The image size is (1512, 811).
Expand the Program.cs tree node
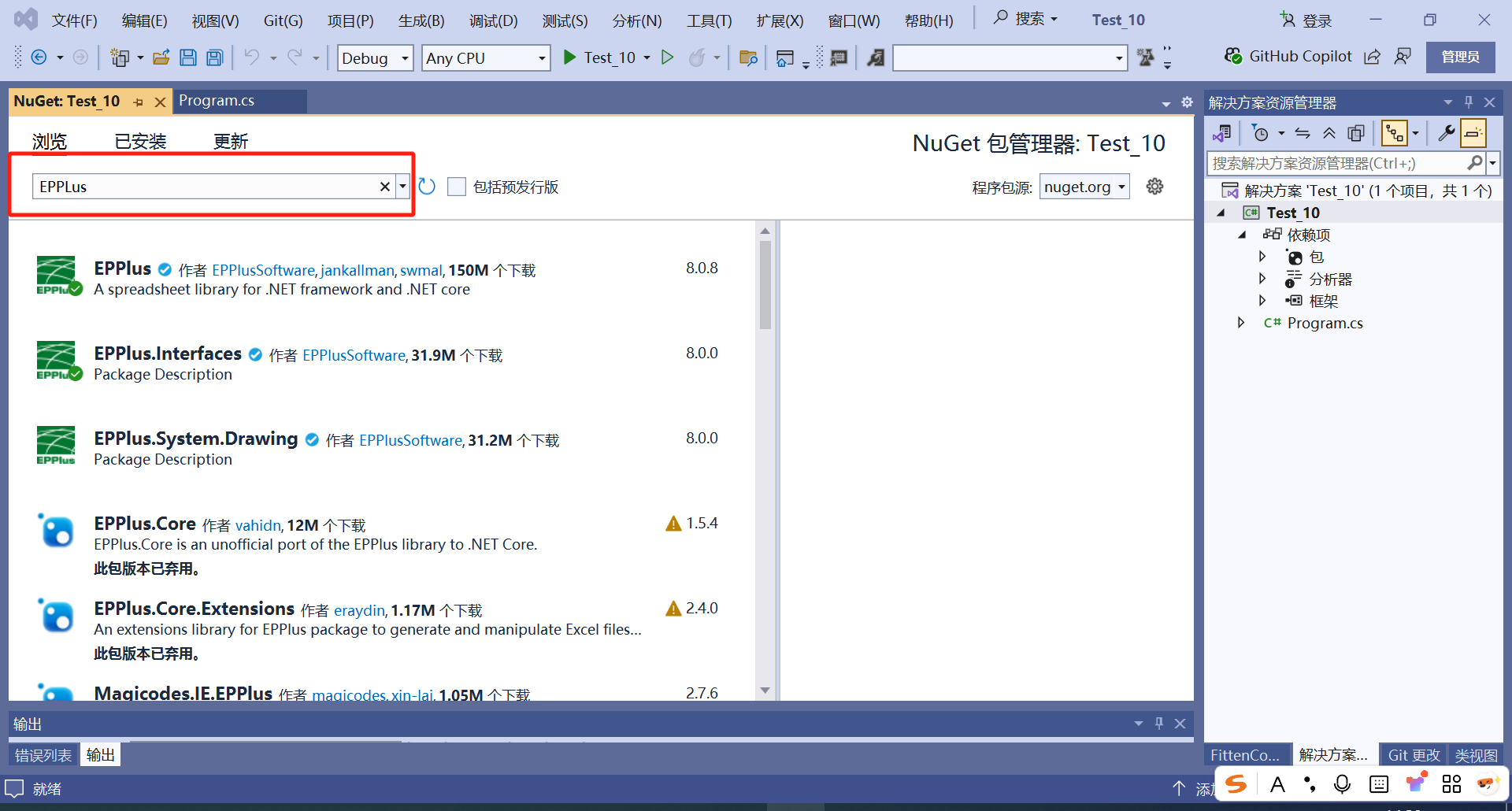click(1241, 323)
